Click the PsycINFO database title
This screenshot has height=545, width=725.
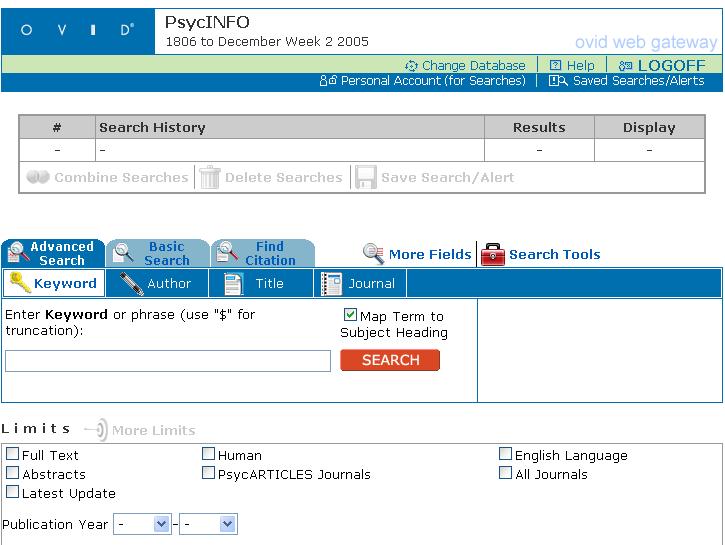tap(207, 22)
